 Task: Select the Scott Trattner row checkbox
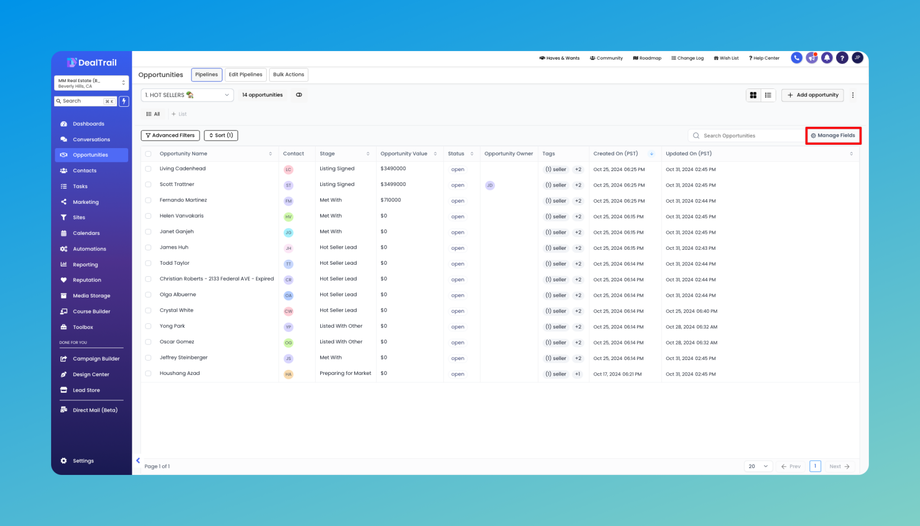pyautogui.click(x=148, y=185)
